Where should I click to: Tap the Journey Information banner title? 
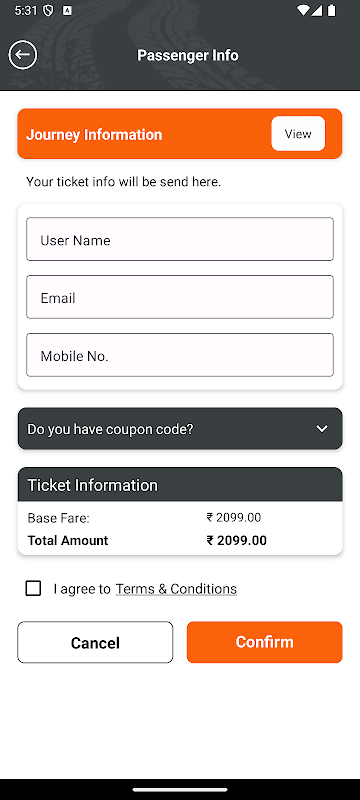click(x=94, y=135)
